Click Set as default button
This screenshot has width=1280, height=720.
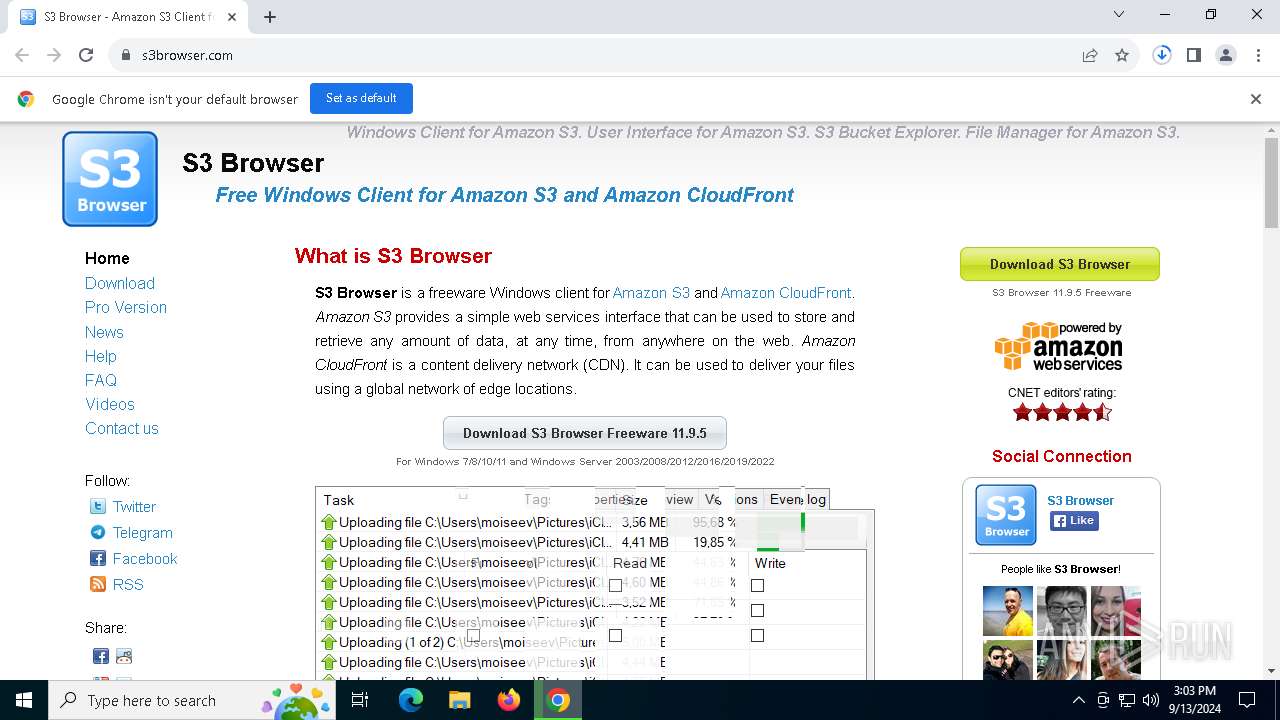click(361, 98)
